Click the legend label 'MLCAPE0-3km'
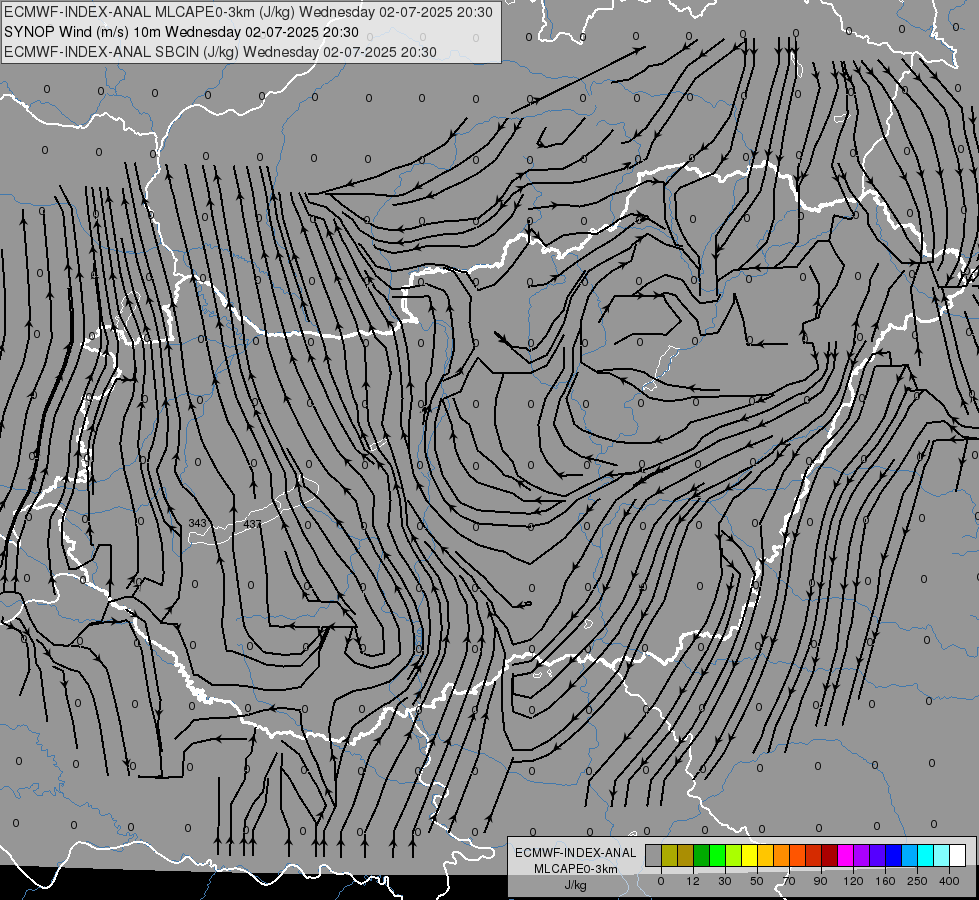979x900 pixels. 576,869
